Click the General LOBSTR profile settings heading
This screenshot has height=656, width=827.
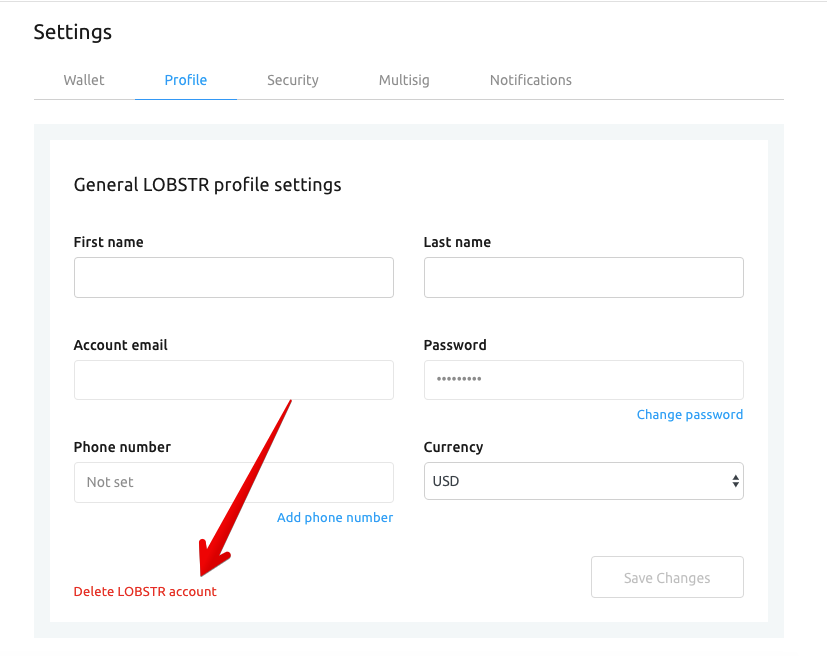coord(207,185)
